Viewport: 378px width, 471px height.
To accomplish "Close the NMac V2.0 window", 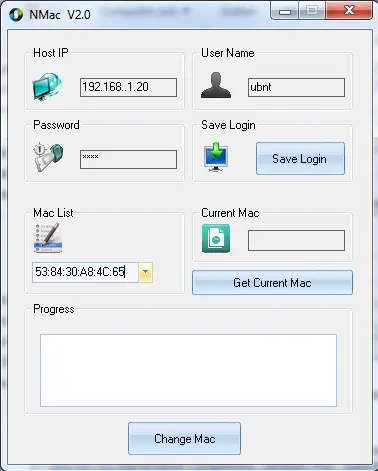I will 349,11.
